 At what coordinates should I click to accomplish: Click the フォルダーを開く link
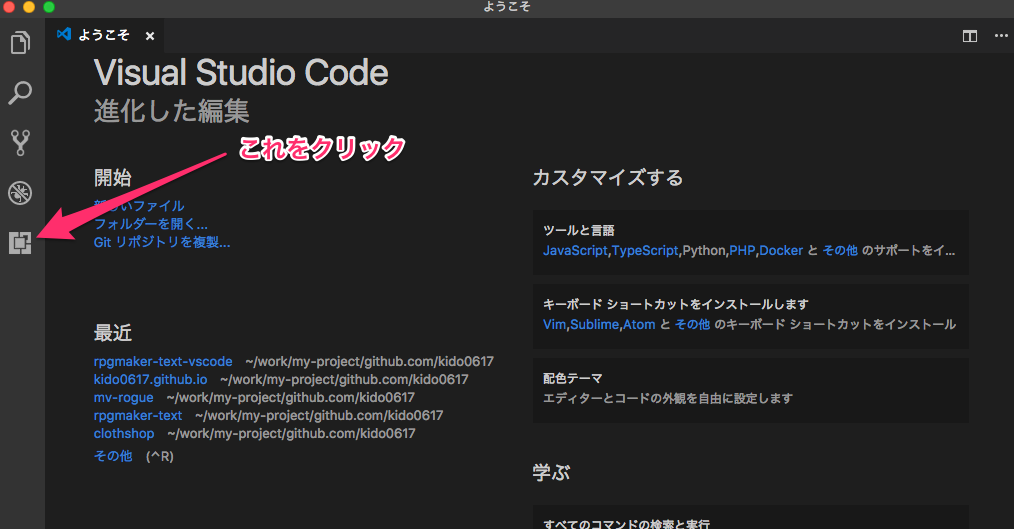(151, 224)
